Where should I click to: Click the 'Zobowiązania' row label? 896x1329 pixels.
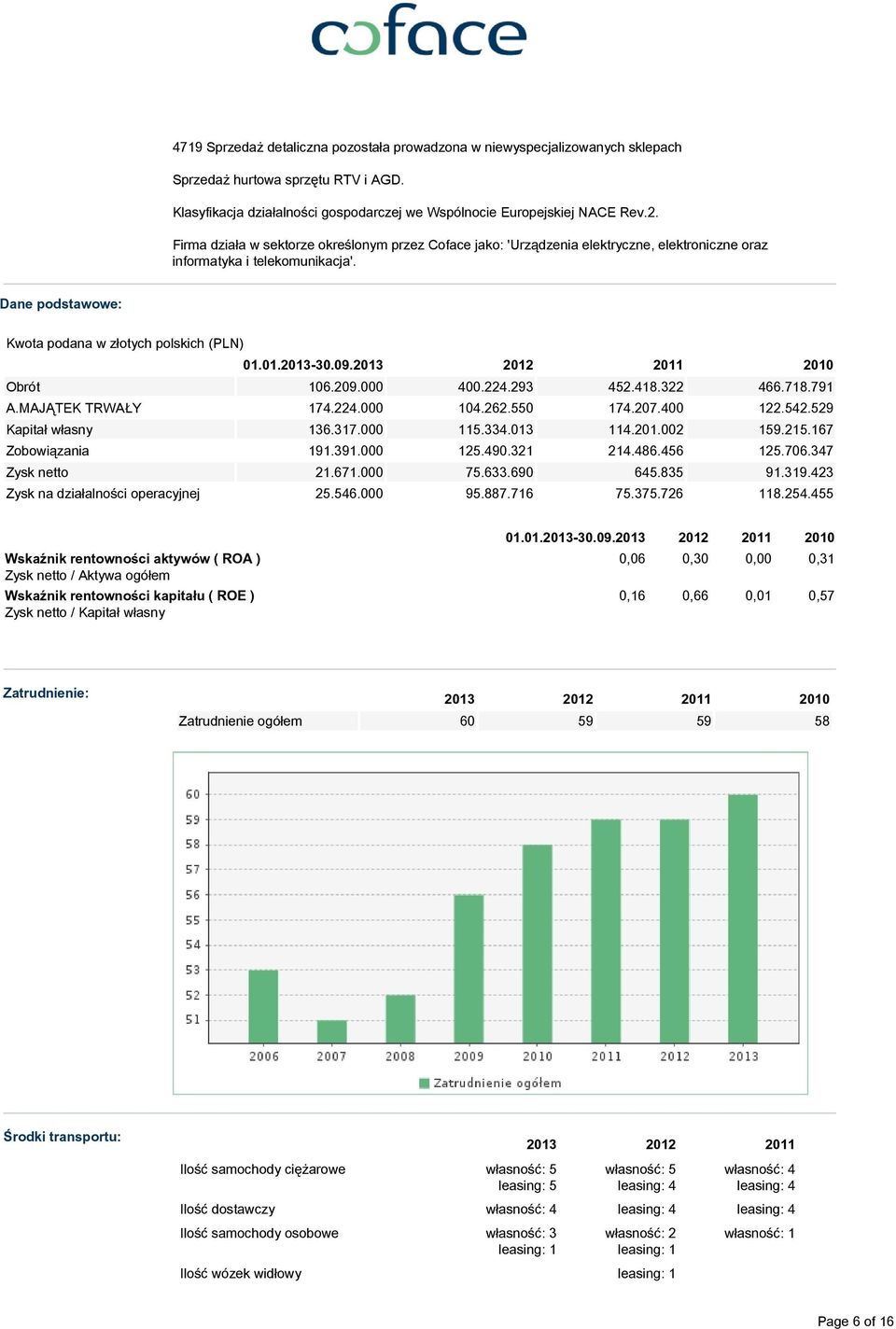[48, 451]
